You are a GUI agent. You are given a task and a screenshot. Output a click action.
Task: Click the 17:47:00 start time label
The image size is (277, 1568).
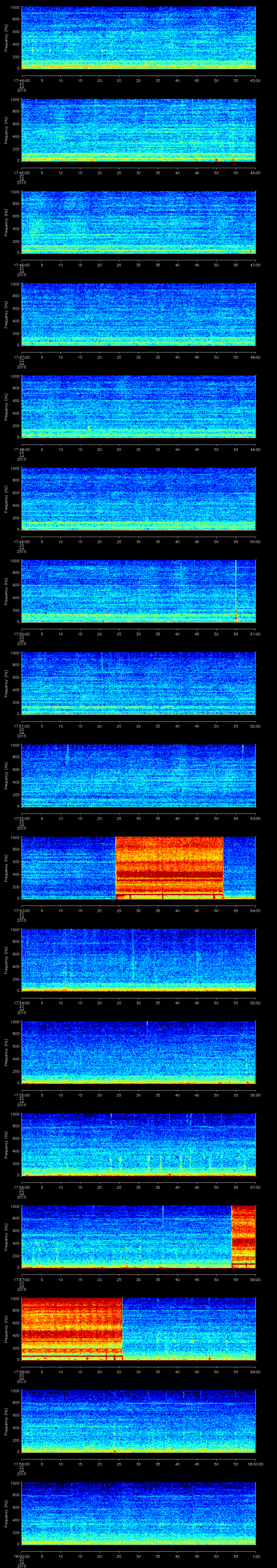click(21, 357)
